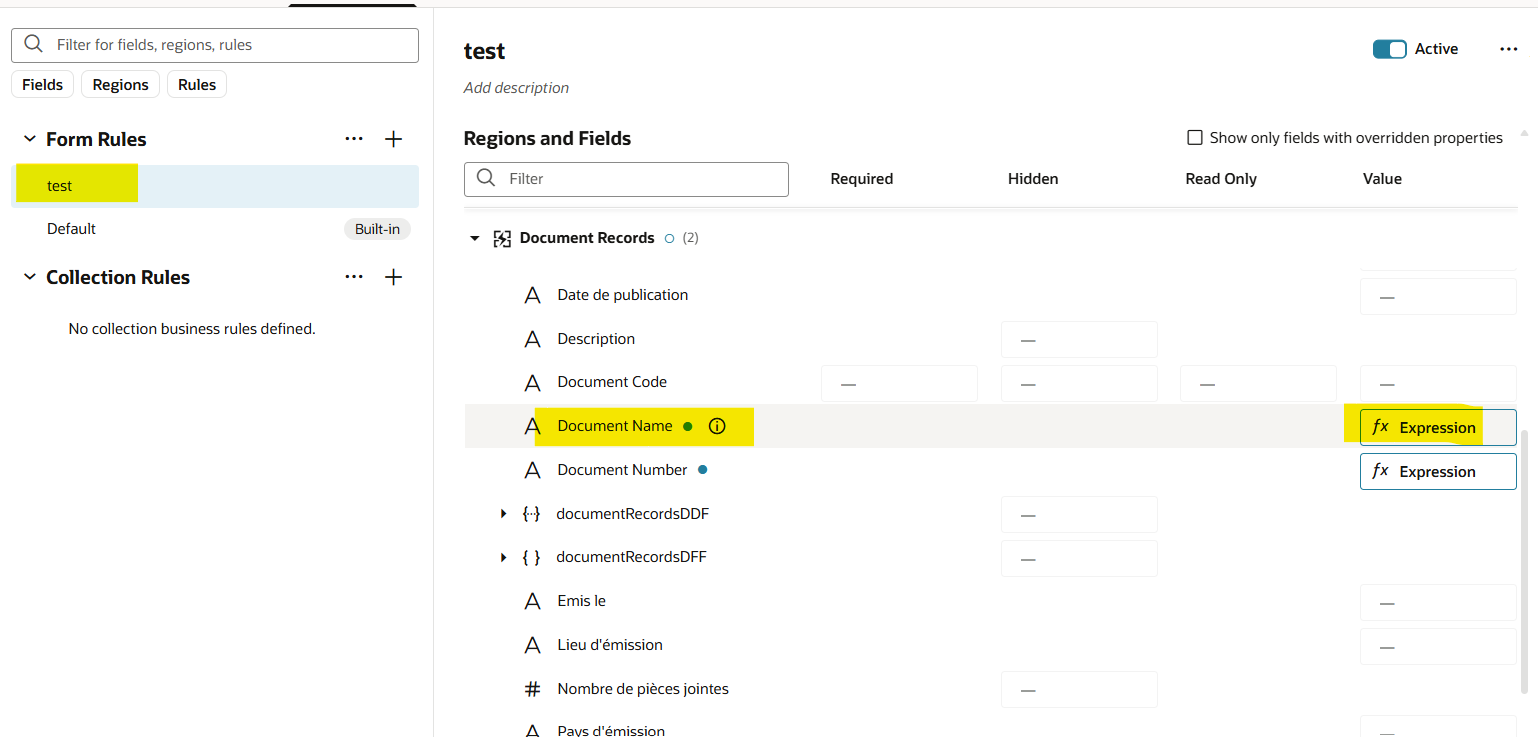Screen dimensions: 1538x737
Task: Open the Hidden dropdown for Description
Action: coord(1079,340)
